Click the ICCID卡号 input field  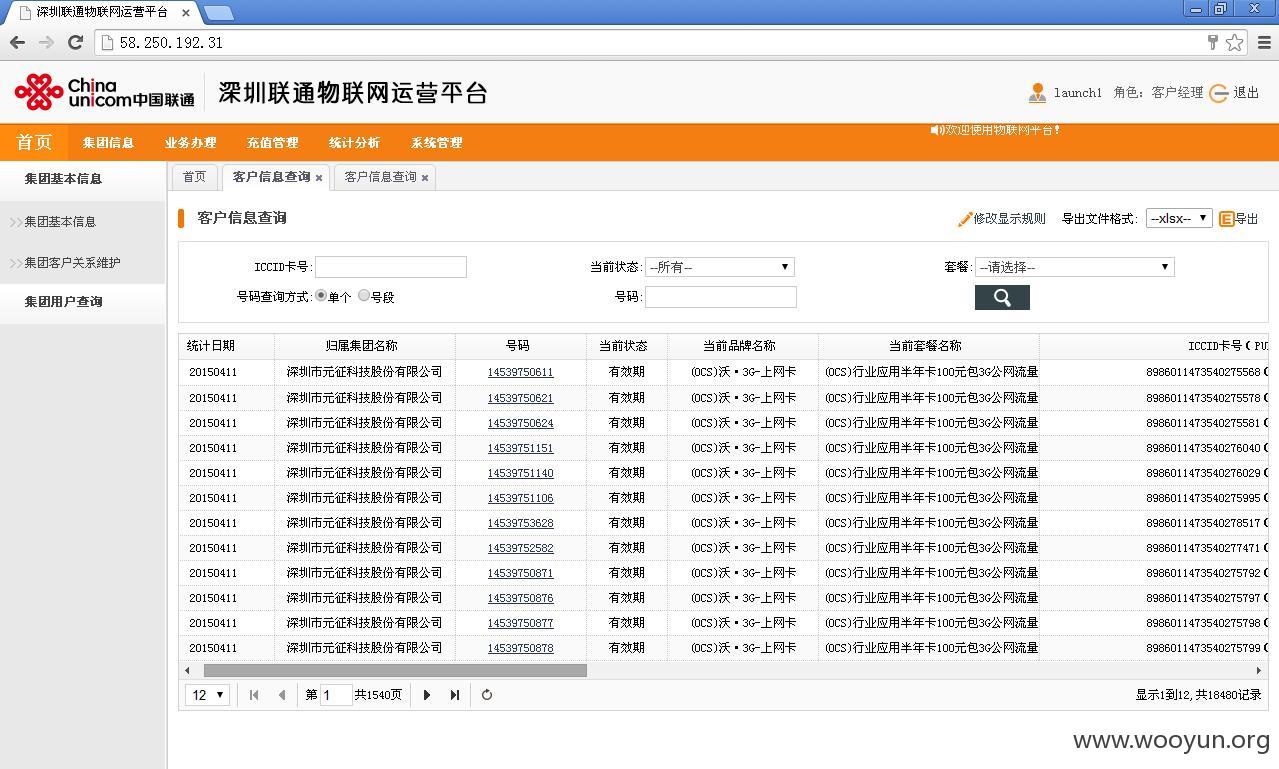(391, 267)
